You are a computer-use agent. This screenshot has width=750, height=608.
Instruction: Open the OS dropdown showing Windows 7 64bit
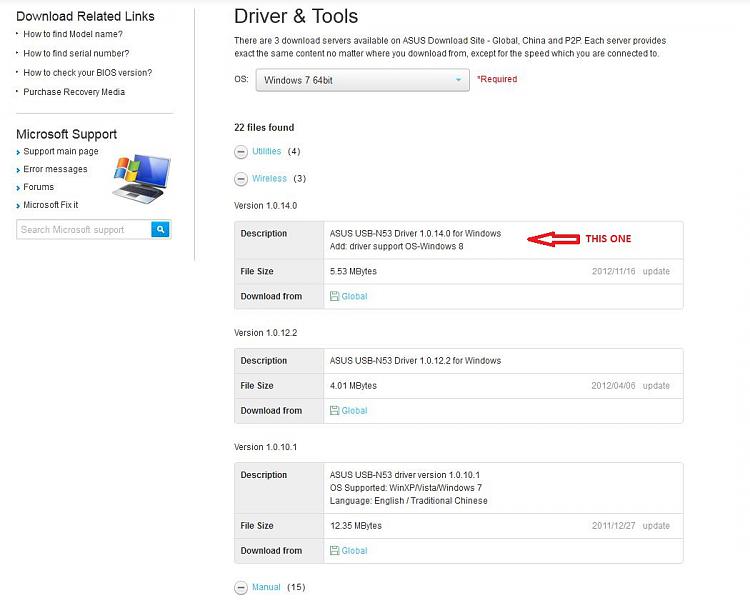click(363, 80)
